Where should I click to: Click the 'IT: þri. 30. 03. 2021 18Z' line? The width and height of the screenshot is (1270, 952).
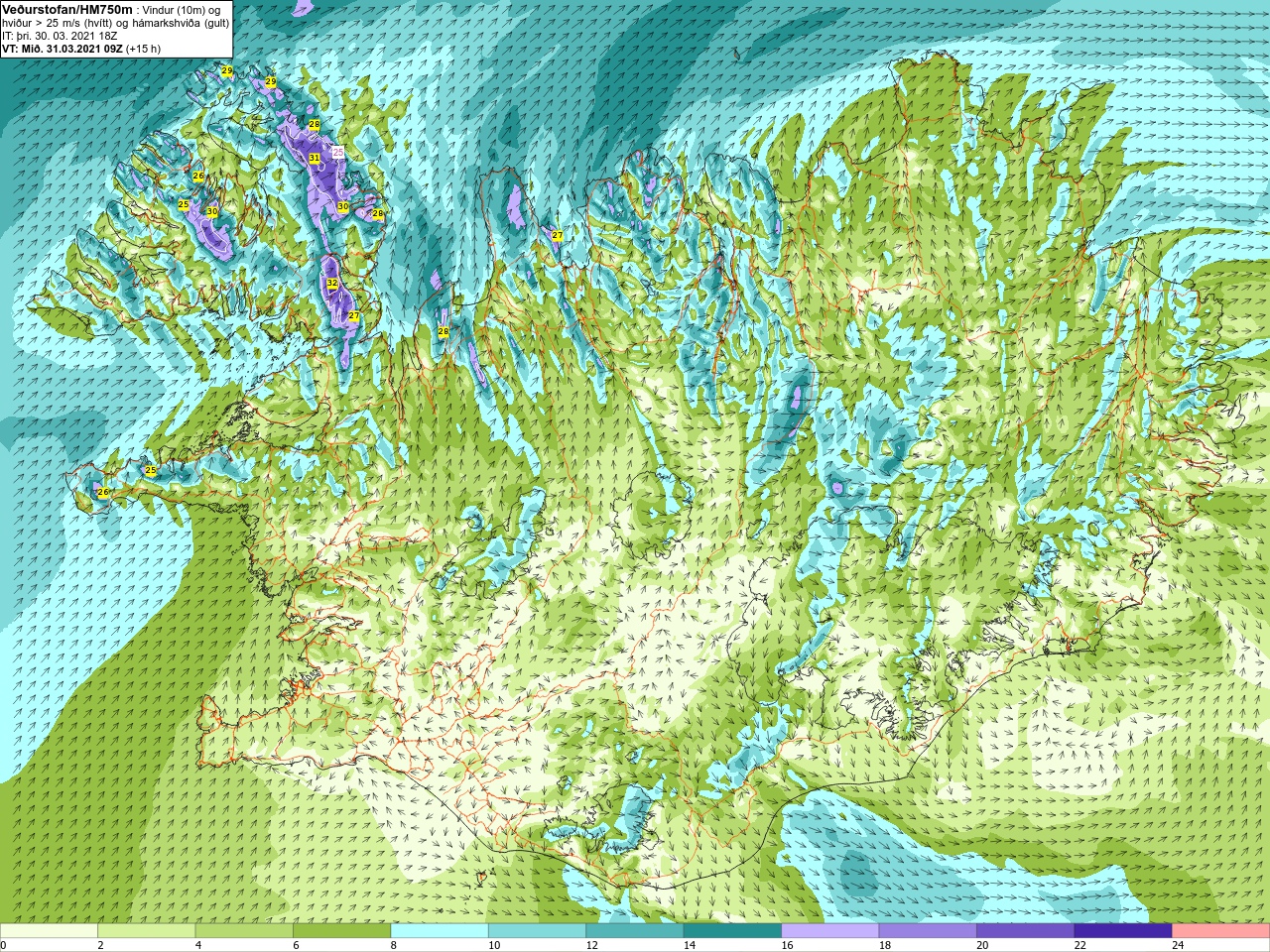pos(60,36)
